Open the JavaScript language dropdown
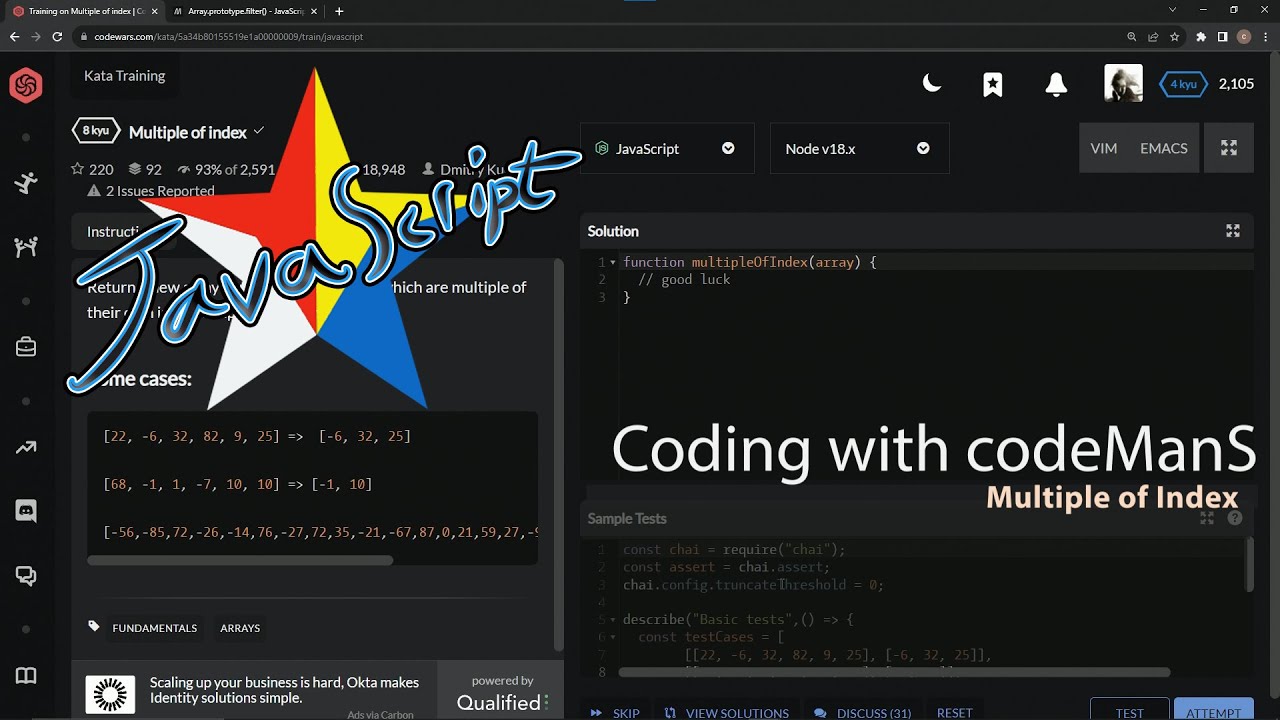 667,148
